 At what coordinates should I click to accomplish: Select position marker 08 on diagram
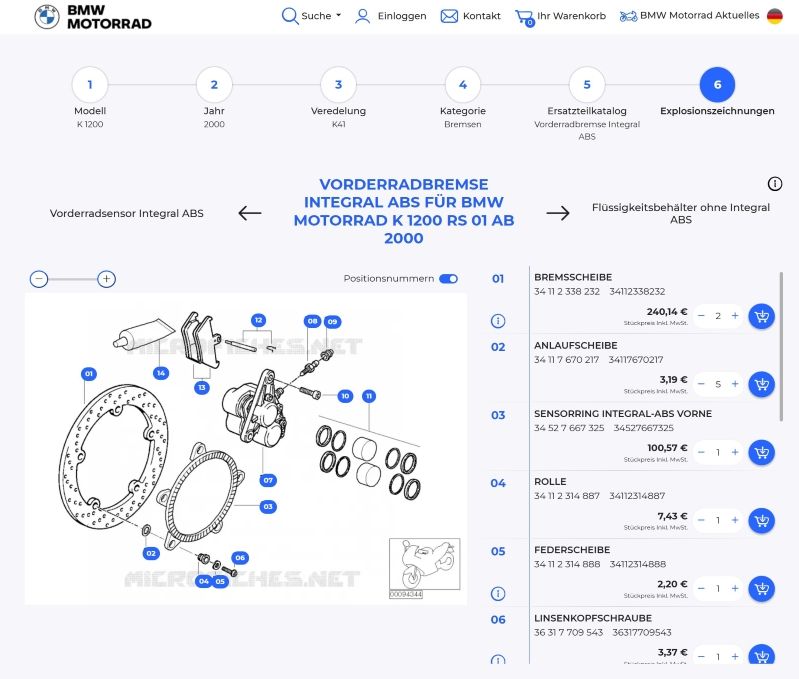[312, 321]
